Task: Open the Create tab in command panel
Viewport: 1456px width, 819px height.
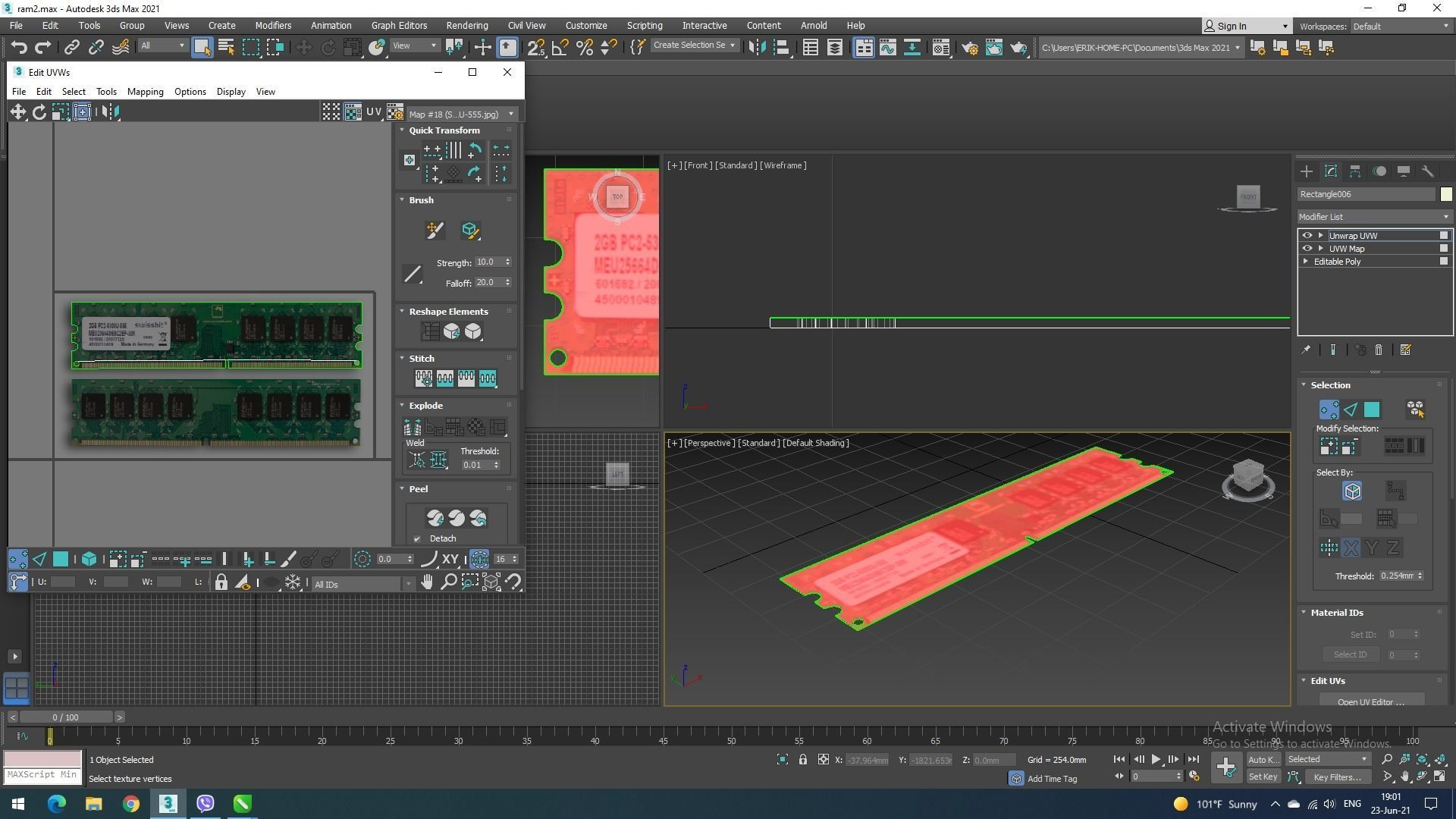Action: [1307, 171]
